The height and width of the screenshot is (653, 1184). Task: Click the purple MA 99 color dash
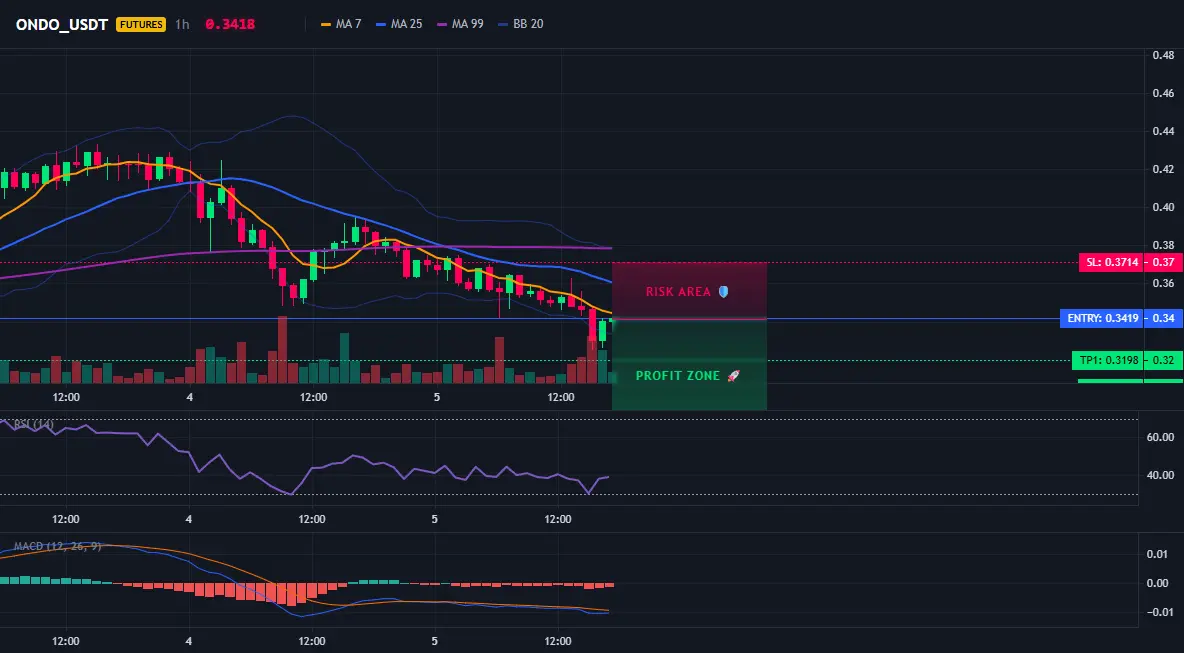442,24
